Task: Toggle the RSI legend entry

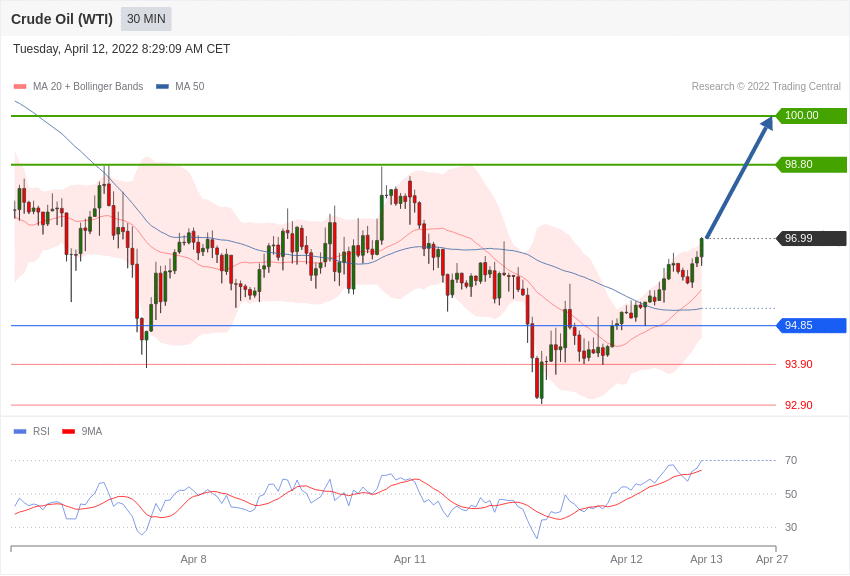Action: tap(31, 431)
